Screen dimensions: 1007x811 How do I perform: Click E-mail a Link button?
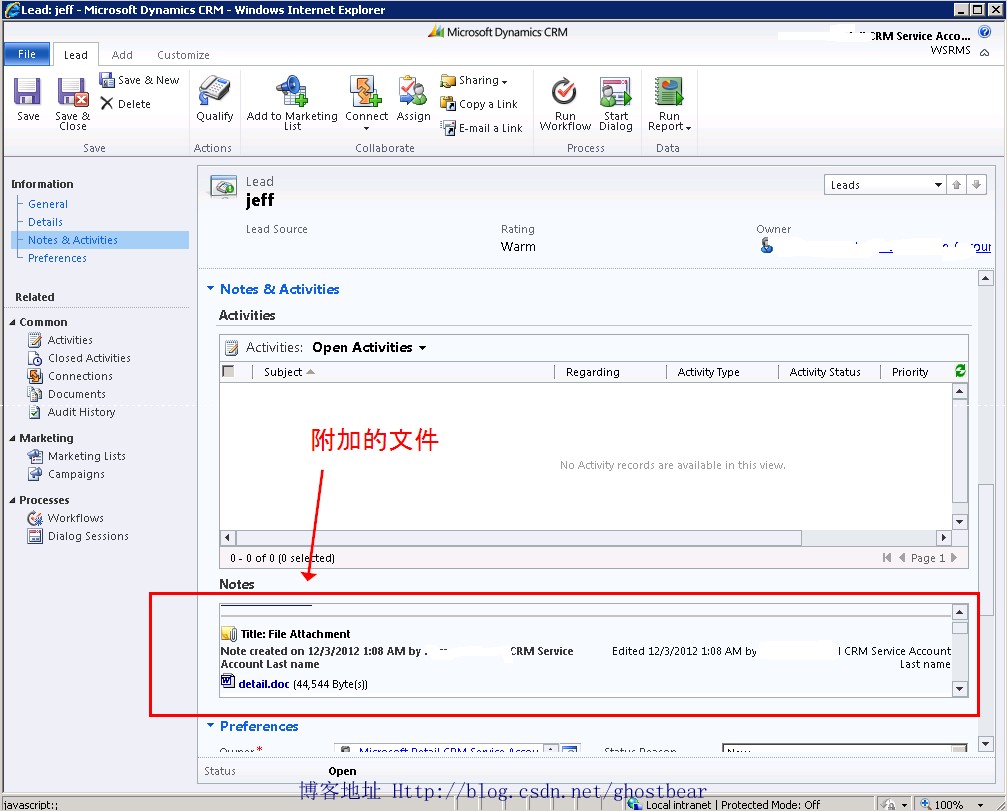[x=482, y=128]
